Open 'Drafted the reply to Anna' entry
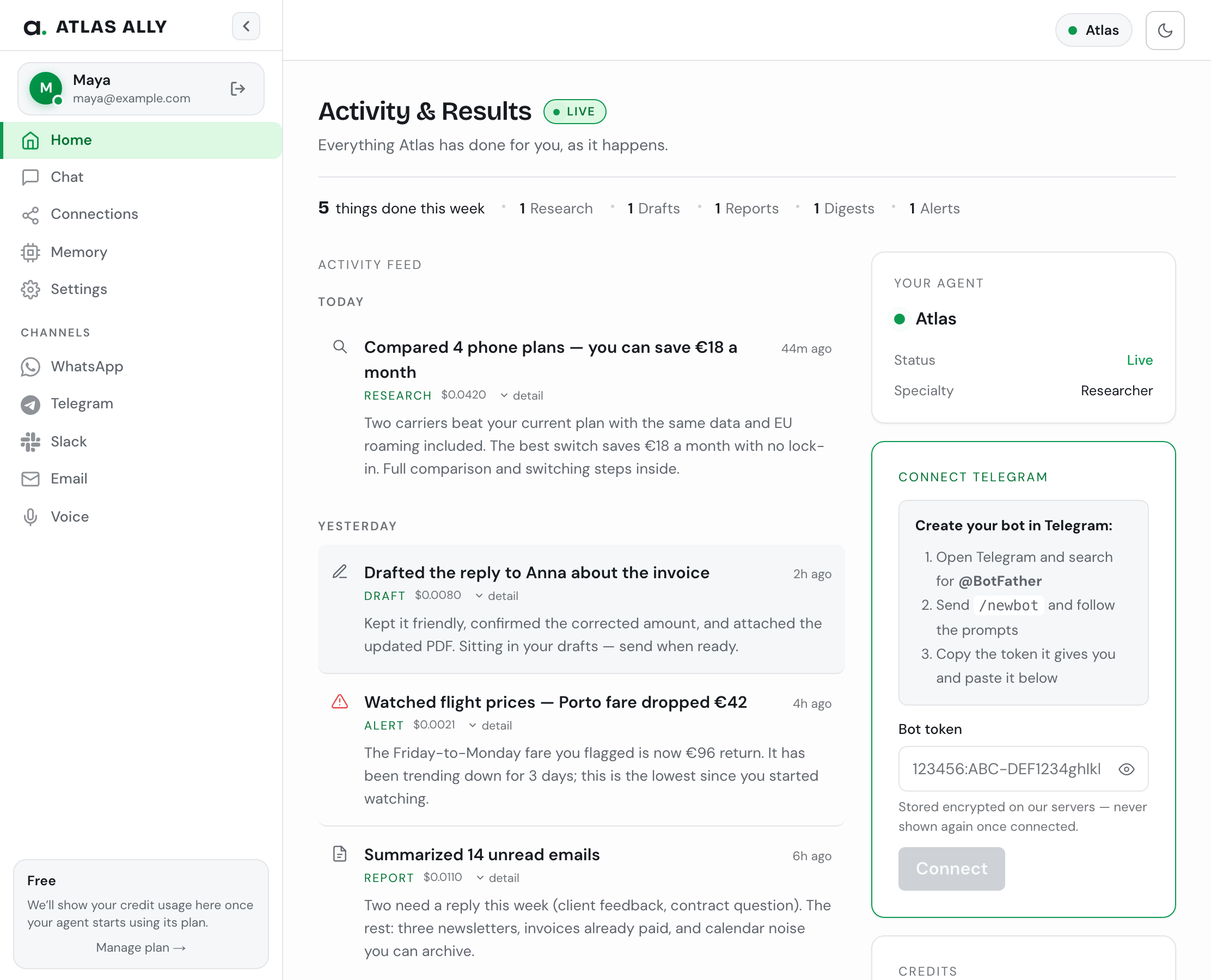Image resolution: width=1211 pixels, height=980 pixels. point(536,572)
